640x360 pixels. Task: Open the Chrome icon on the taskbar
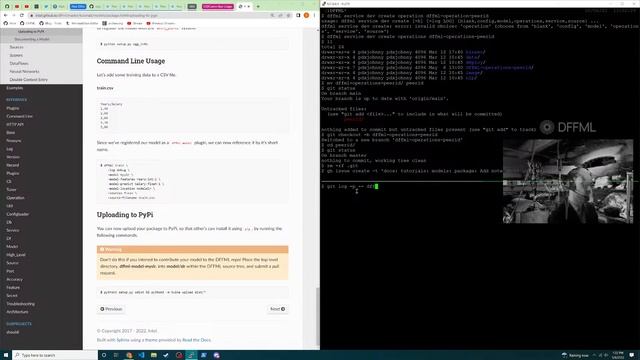click(x=129, y=355)
